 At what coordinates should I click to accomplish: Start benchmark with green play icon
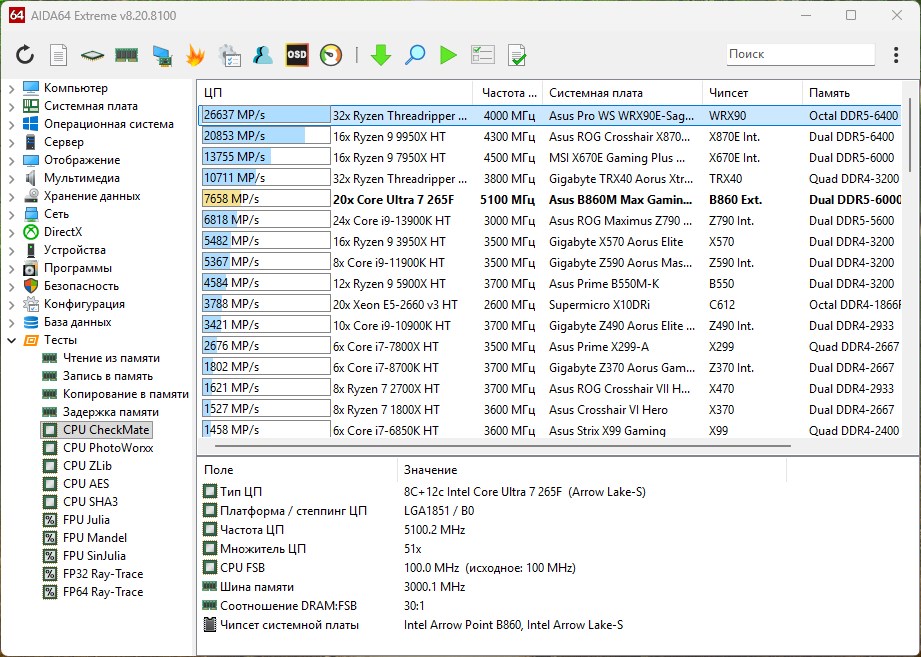coord(448,55)
